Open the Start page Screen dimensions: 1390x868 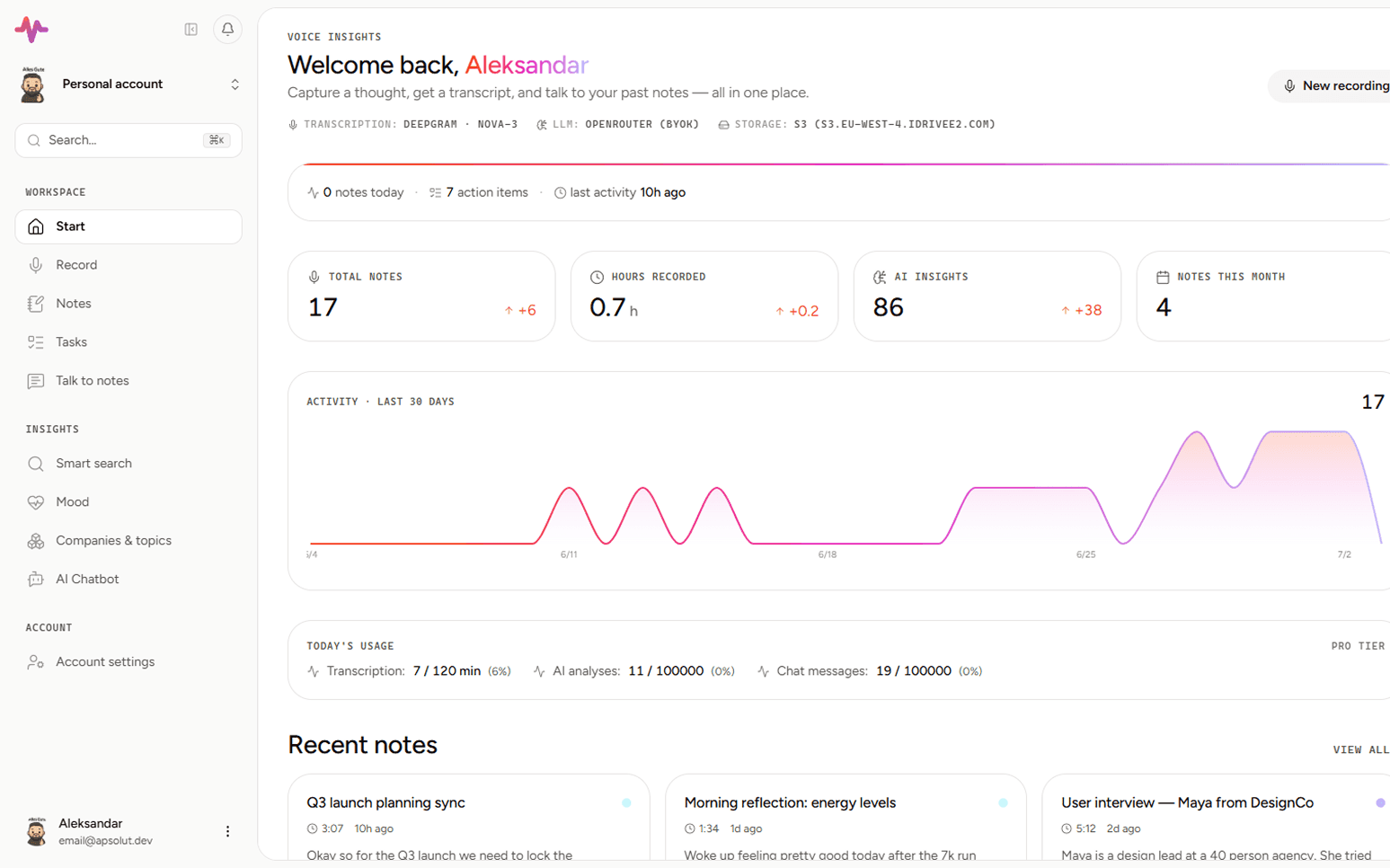click(x=128, y=226)
